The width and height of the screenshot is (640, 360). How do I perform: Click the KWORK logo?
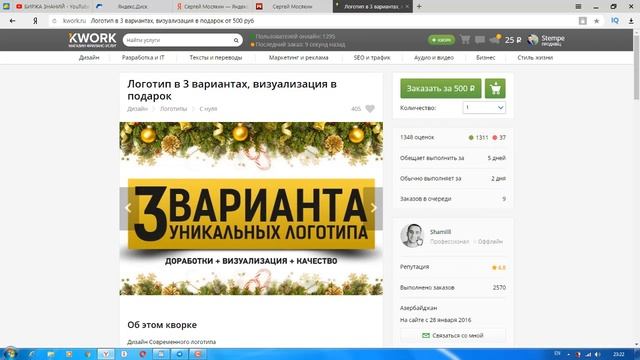92,40
